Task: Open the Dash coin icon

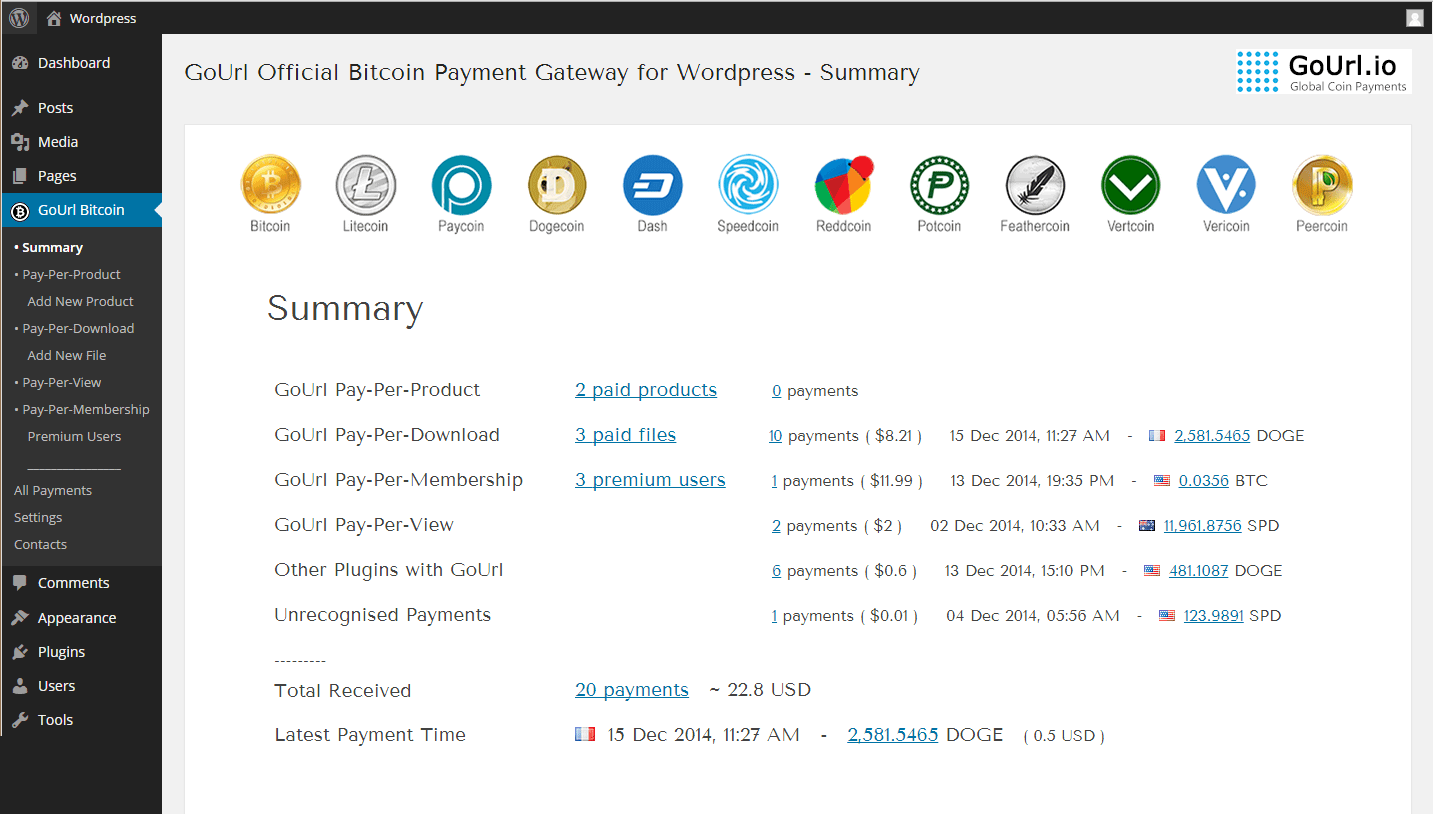Action: [x=652, y=186]
